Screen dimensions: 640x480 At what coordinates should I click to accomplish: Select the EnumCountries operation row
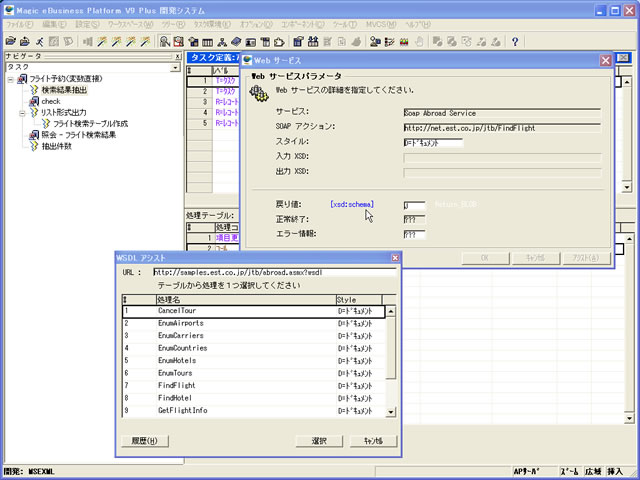(x=253, y=348)
